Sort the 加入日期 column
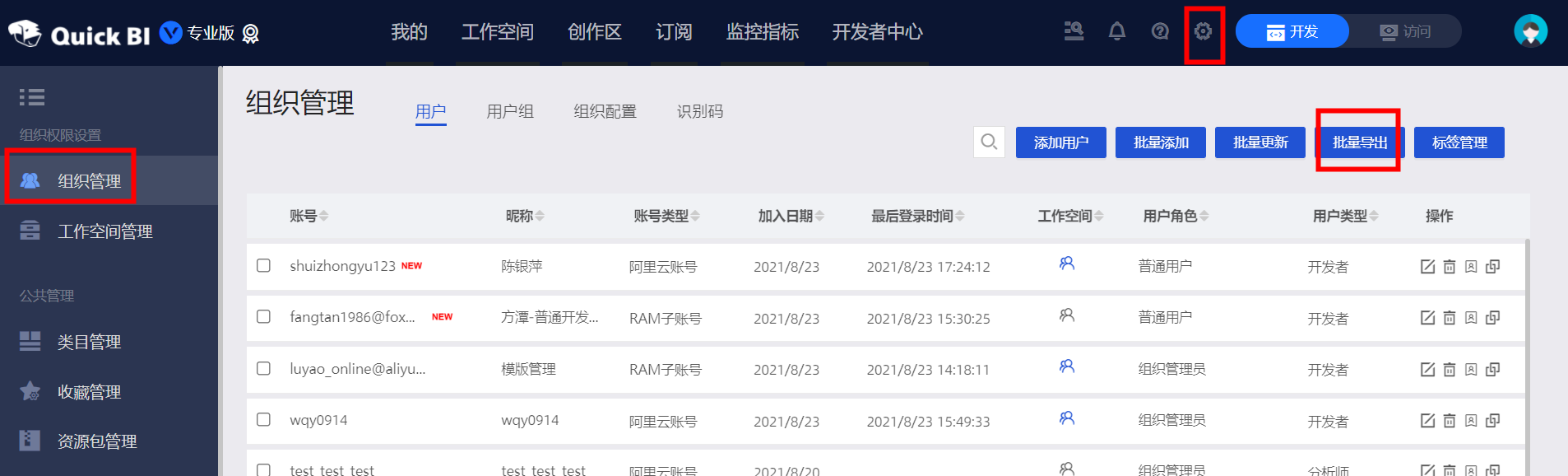 click(x=819, y=216)
